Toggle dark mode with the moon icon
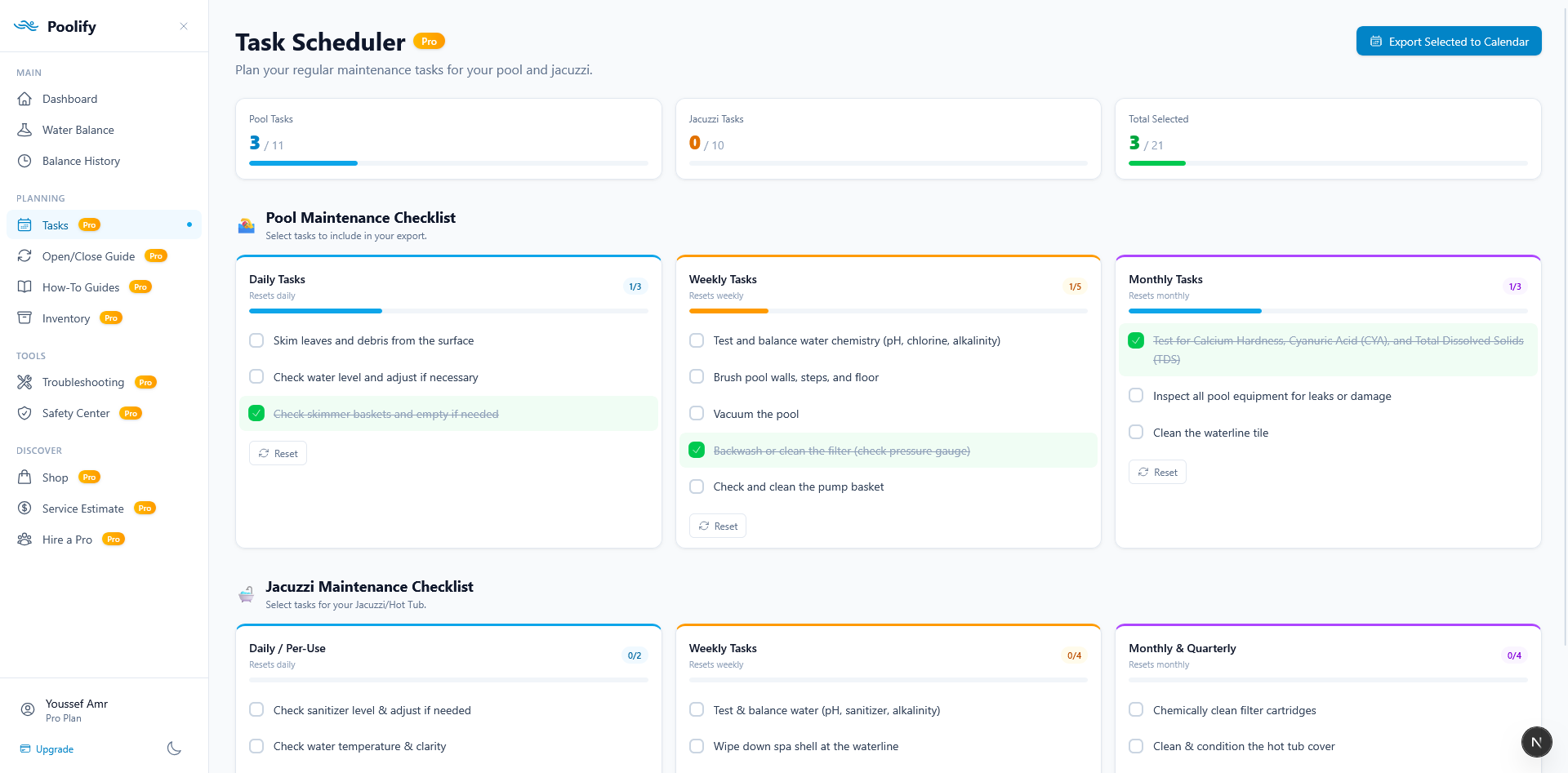Screen dimensions: 1568x773 [x=174, y=749]
